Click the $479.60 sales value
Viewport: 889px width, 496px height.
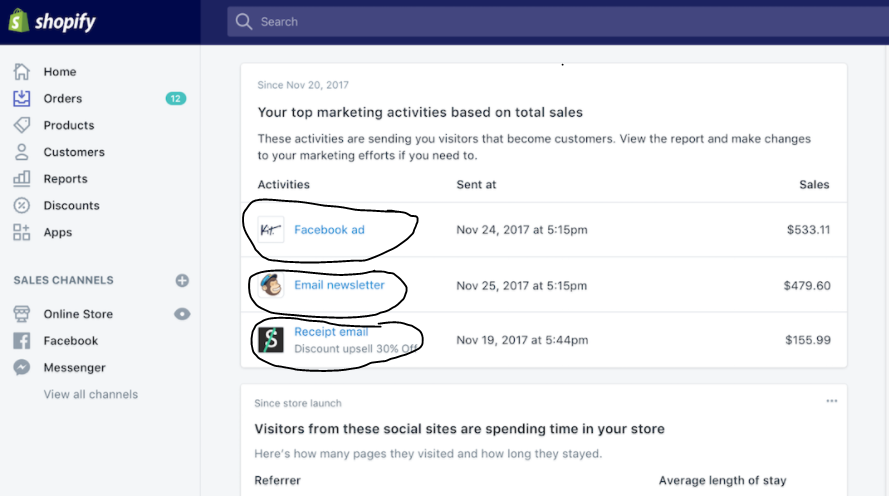(807, 285)
